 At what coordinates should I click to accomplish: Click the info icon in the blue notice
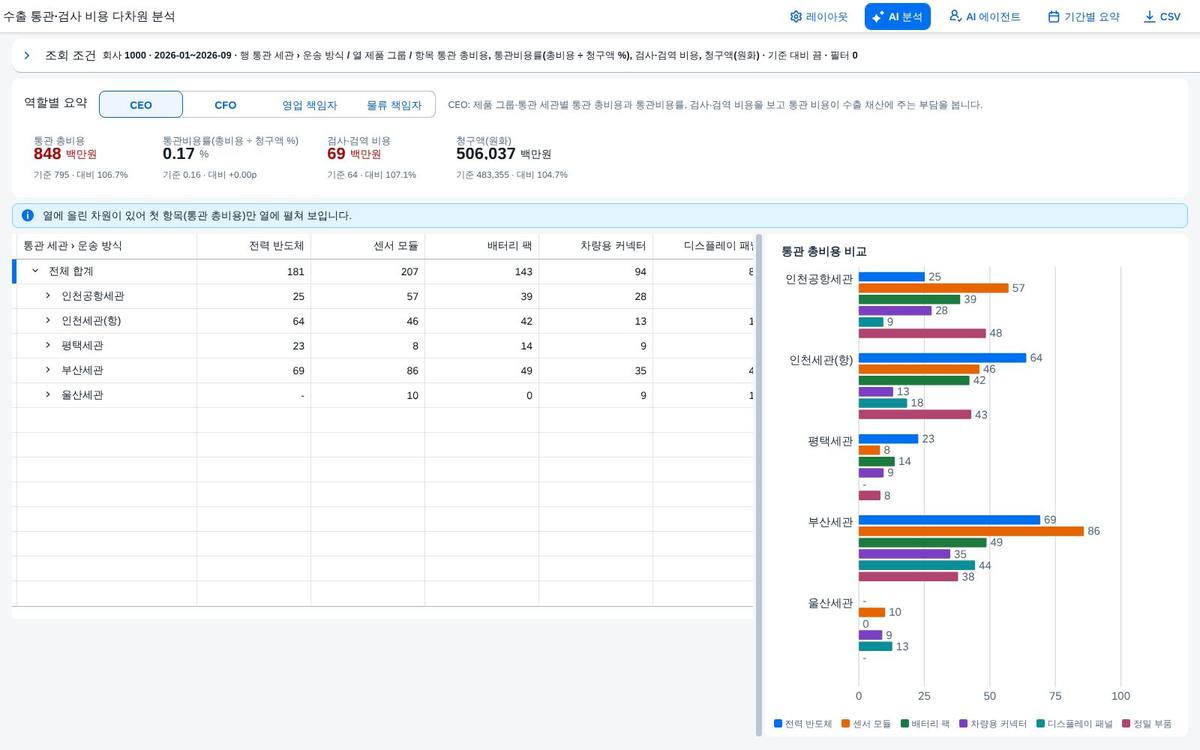click(x=28, y=215)
